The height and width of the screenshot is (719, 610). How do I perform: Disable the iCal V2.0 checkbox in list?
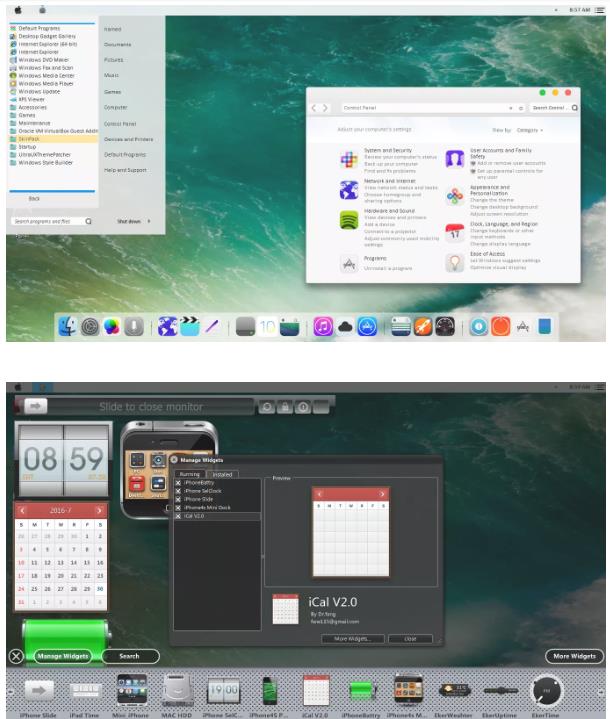pos(178,516)
